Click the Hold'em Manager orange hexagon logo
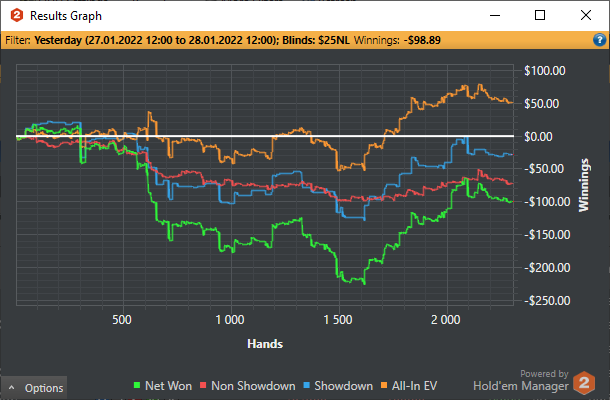 click(584, 383)
